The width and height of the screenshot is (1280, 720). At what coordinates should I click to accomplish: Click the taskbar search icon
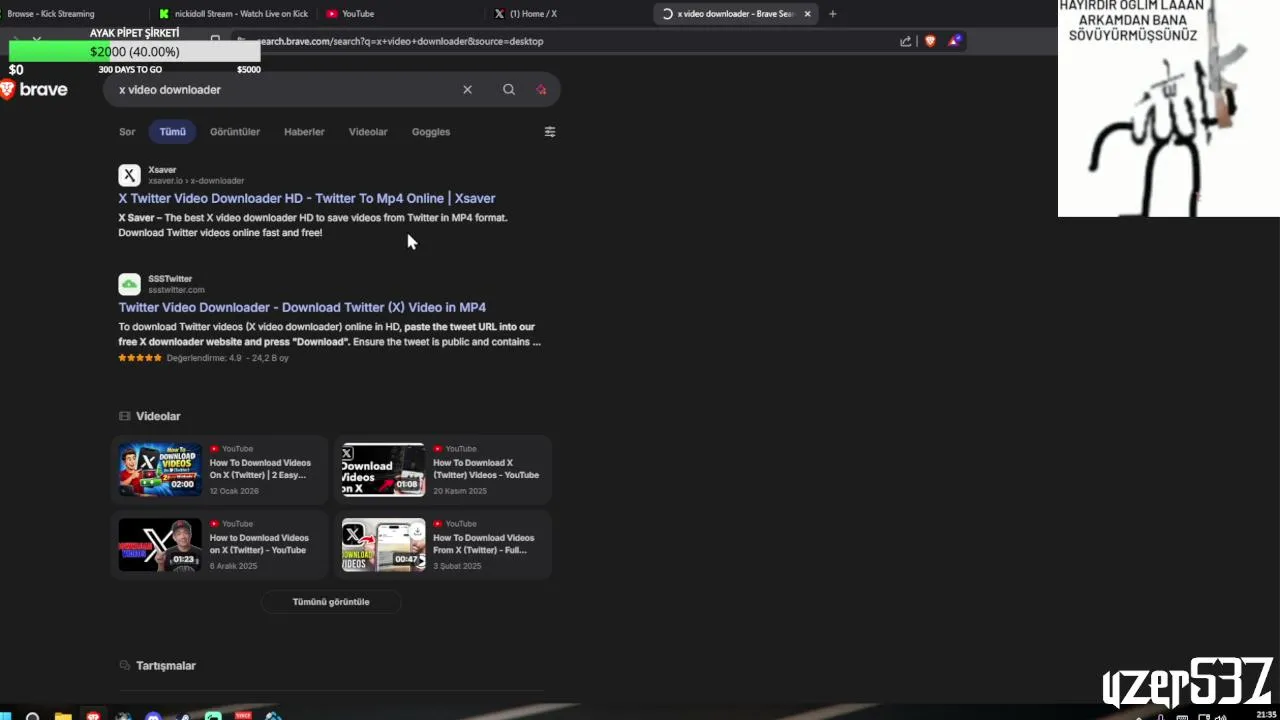click(32, 716)
